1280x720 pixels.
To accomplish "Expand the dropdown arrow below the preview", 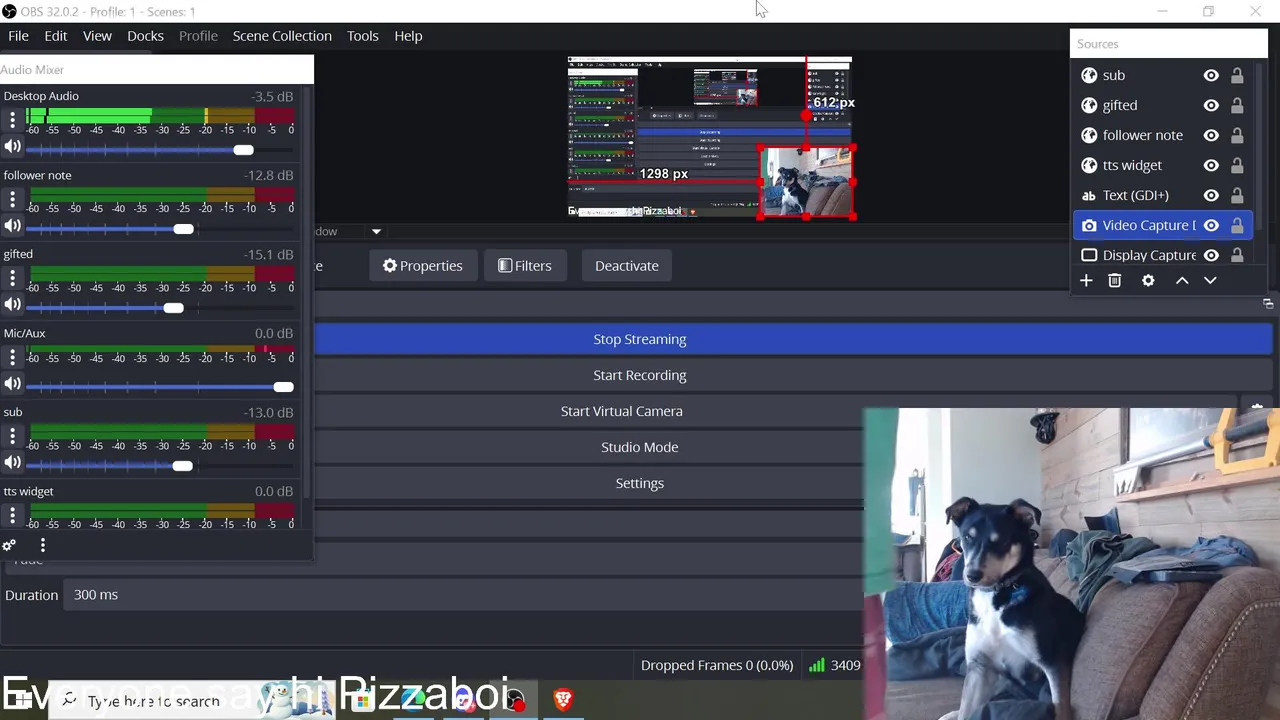I will point(376,231).
